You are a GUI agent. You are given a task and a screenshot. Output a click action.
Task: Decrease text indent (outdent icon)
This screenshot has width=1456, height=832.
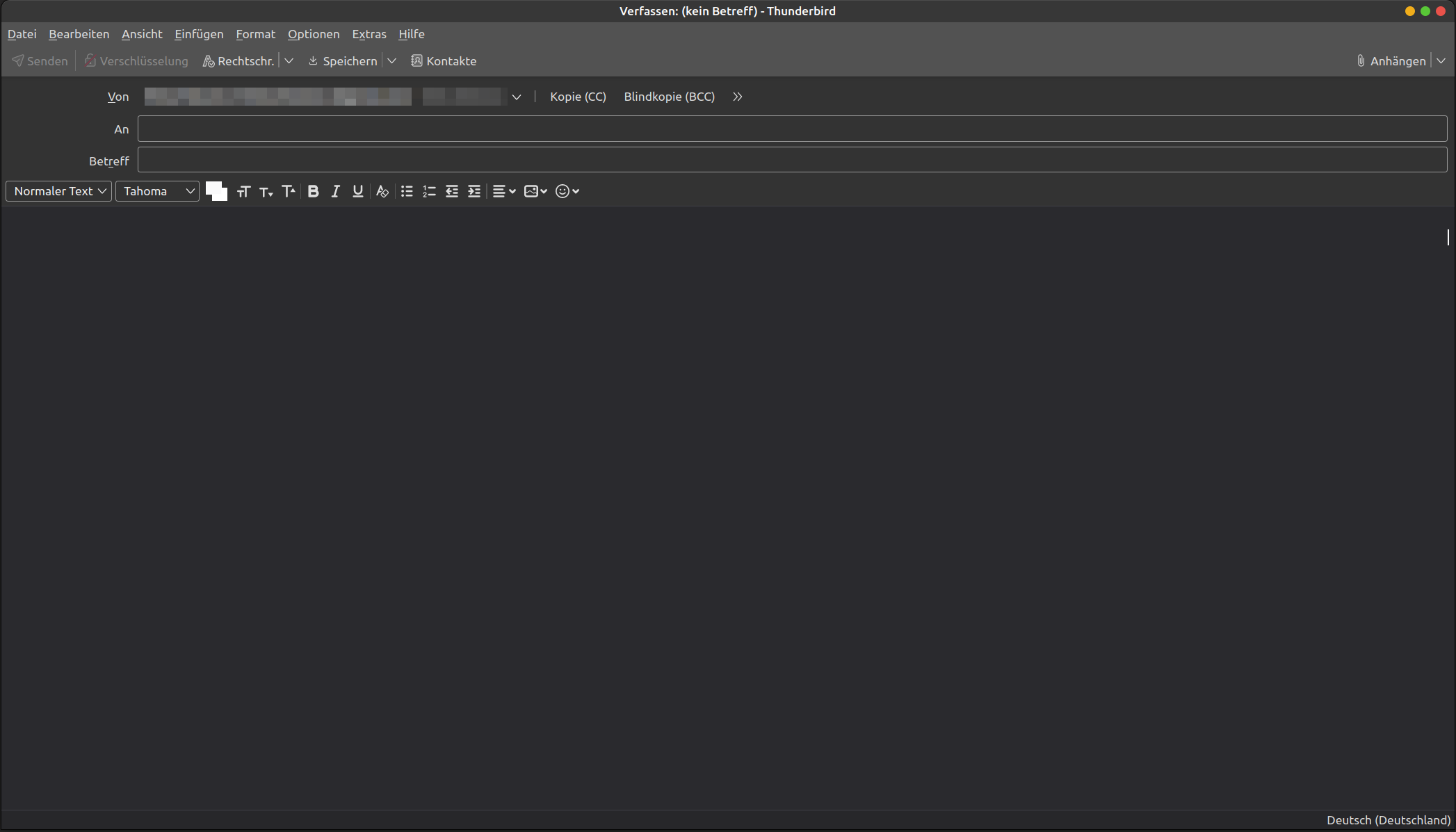451,191
